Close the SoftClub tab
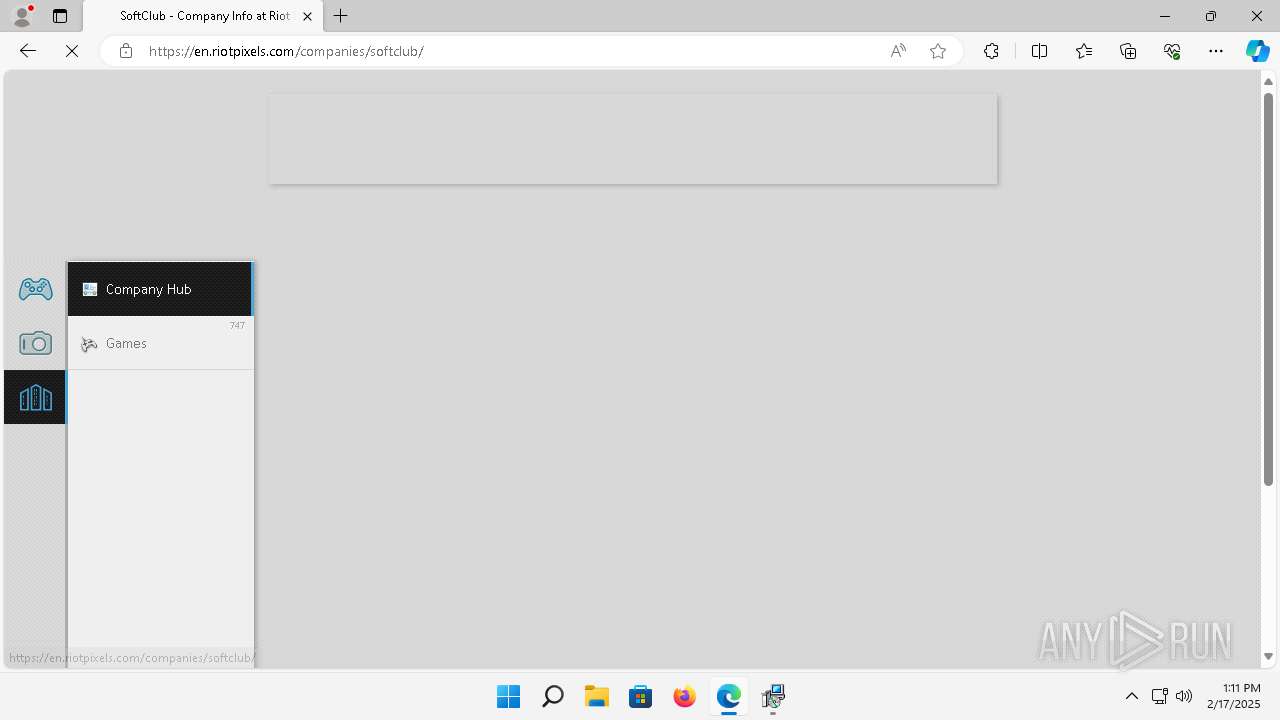1280x720 pixels. 307,16
